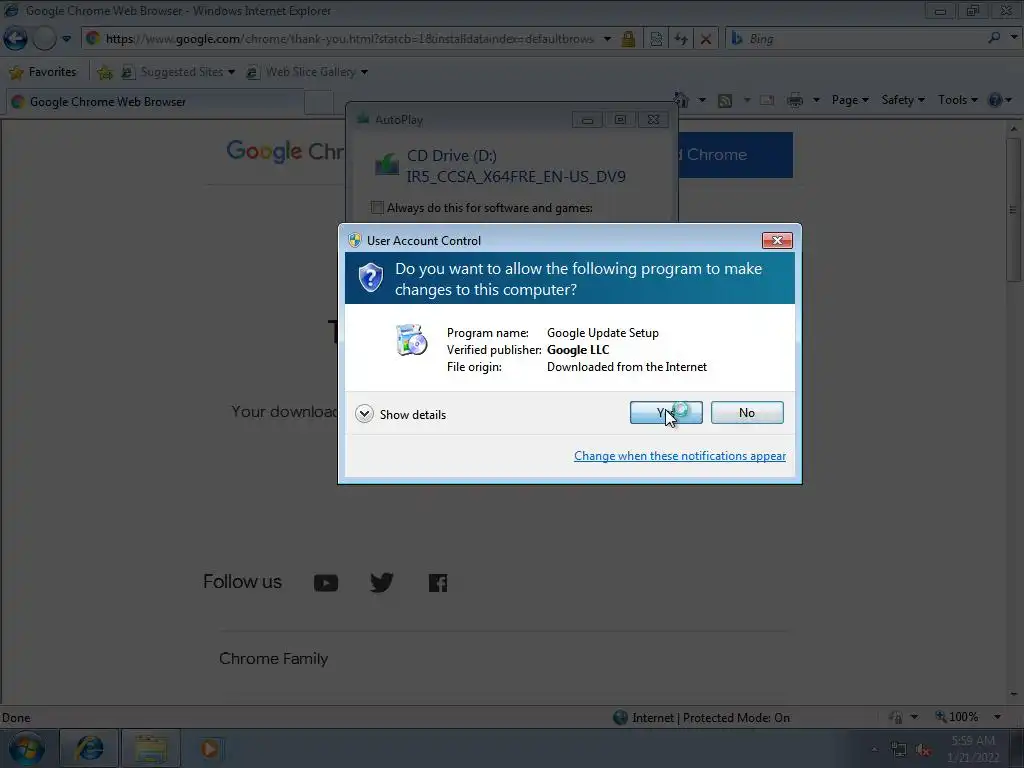Viewport: 1024px width, 768px height.
Task: Tick Always do this for software and games
Action: [x=377, y=208]
